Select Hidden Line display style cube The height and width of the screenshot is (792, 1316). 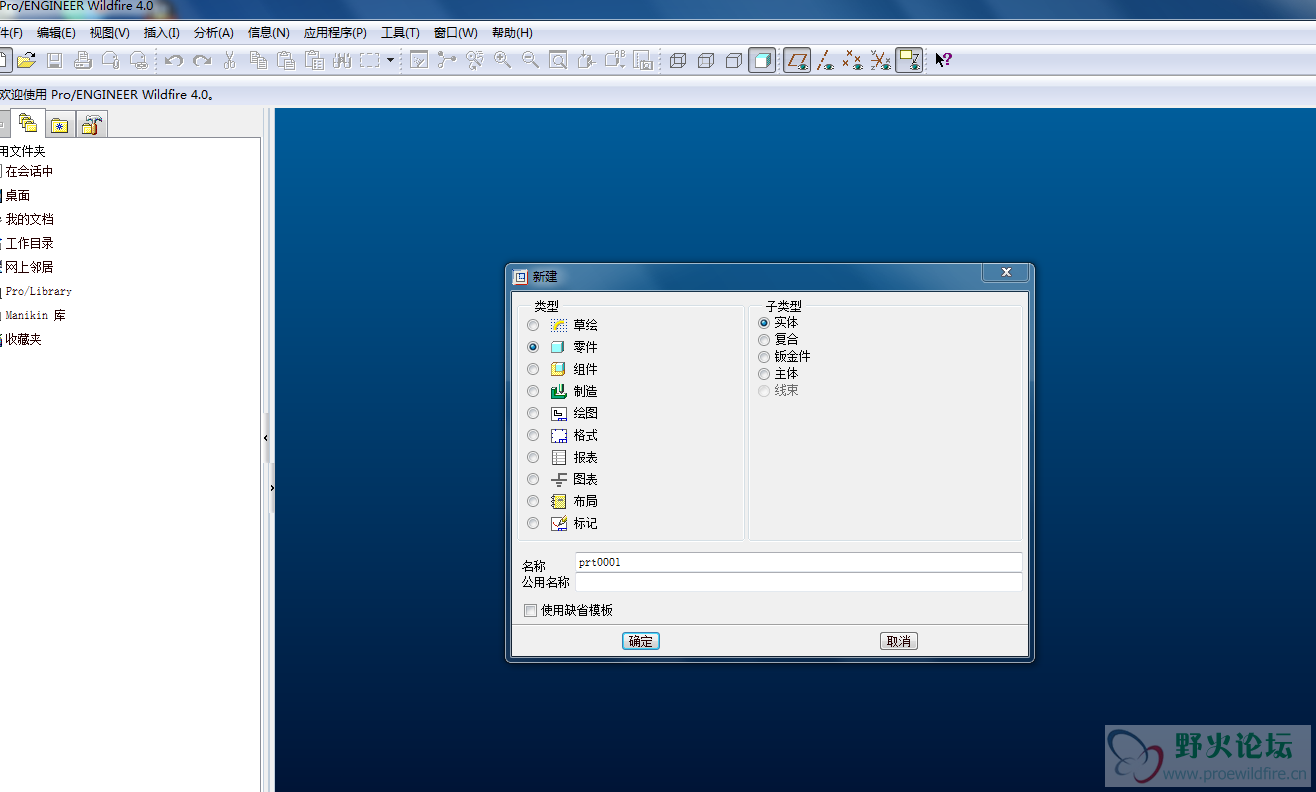[706, 60]
